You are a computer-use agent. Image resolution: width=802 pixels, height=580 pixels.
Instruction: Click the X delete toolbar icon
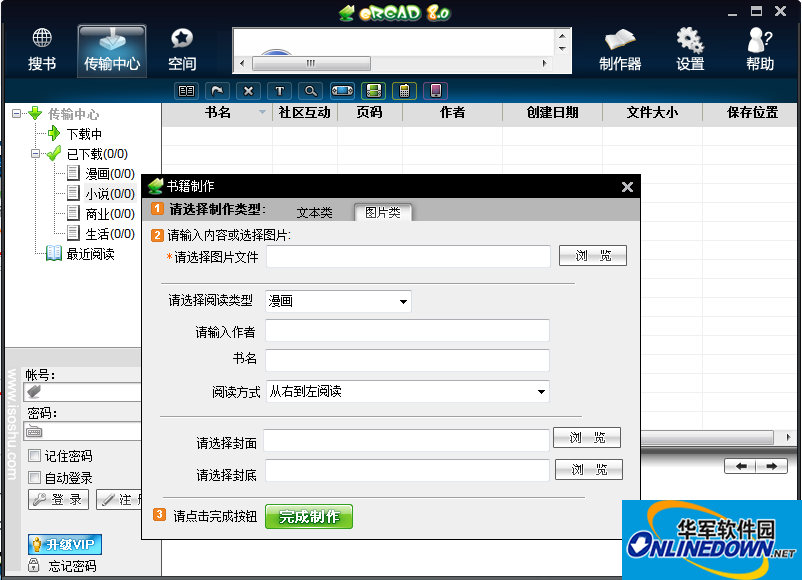(249, 91)
